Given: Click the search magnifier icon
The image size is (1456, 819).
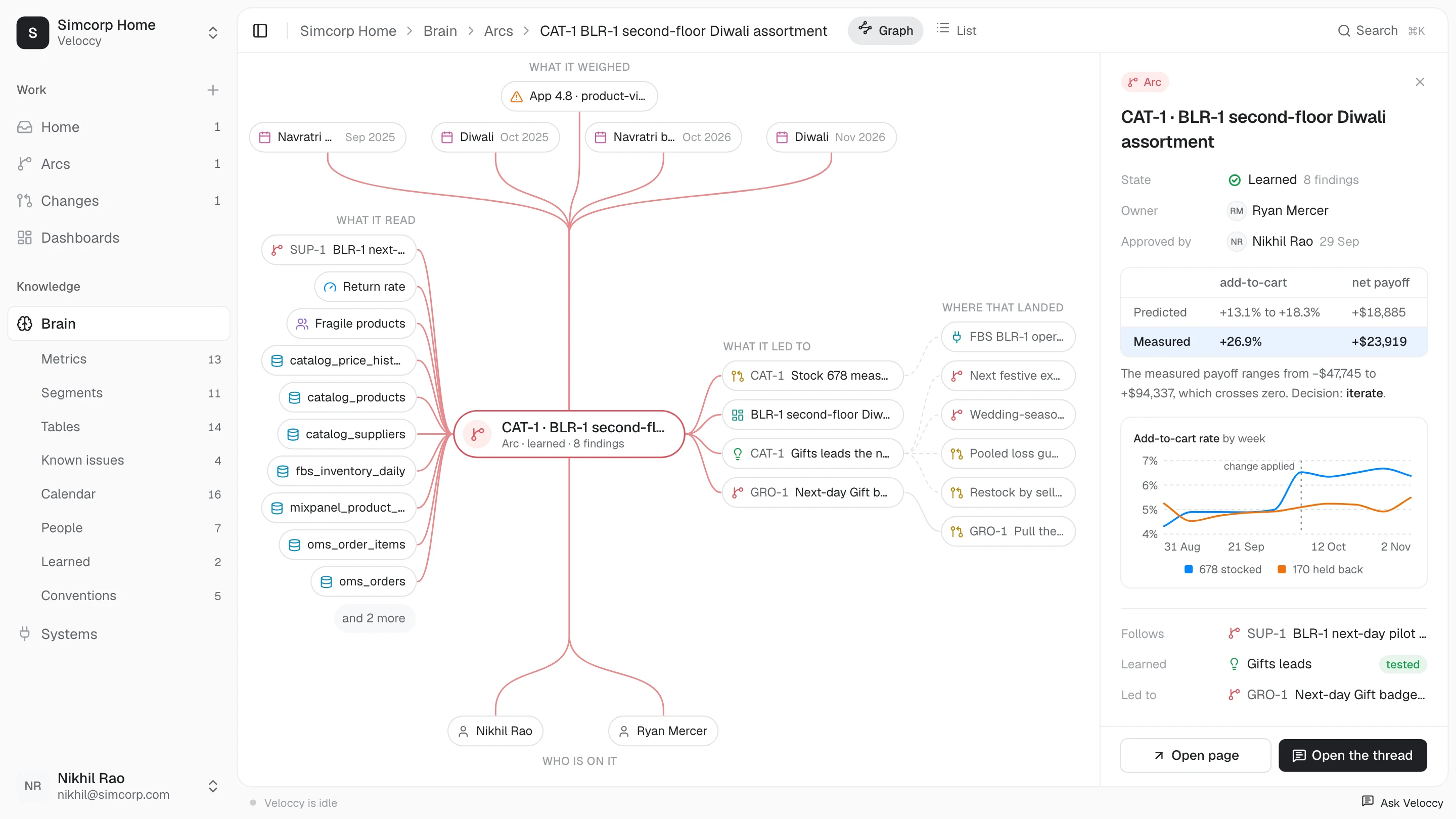Looking at the screenshot, I should click(1344, 30).
